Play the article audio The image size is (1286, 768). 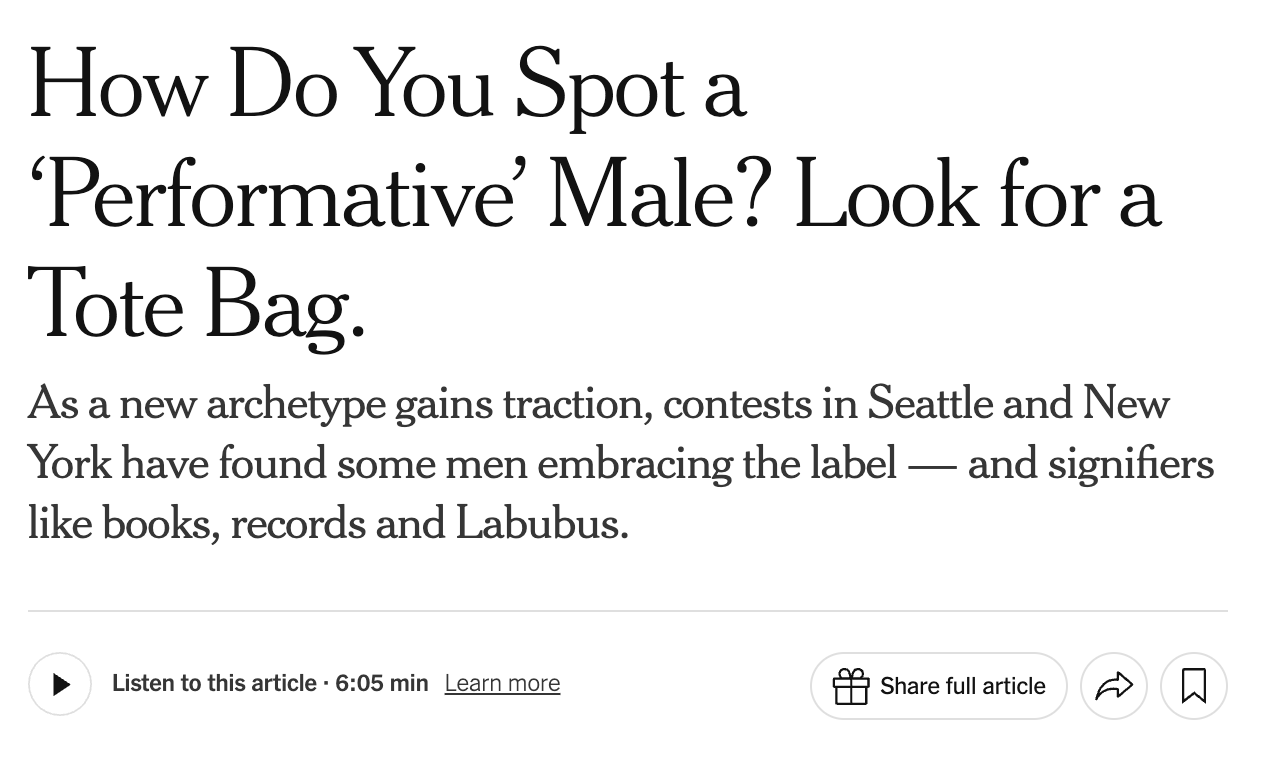click(x=60, y=685)
